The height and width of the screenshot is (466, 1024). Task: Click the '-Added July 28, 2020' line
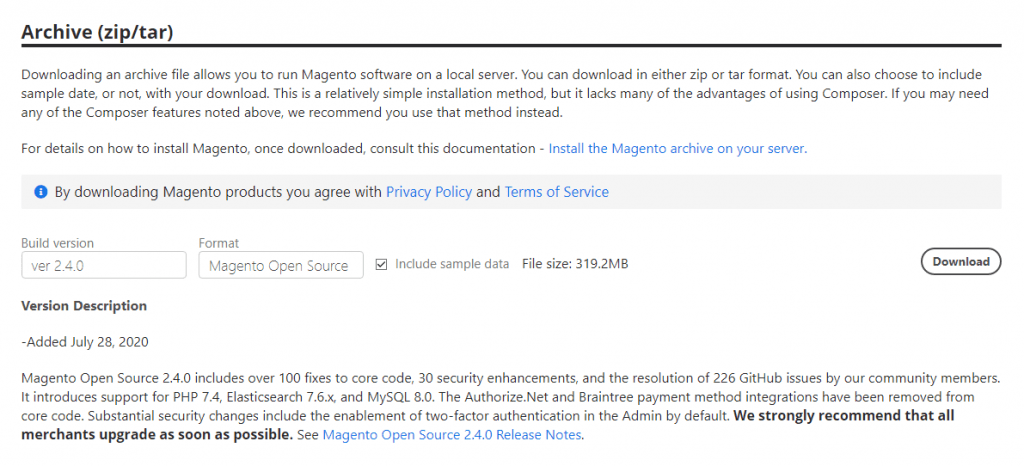[85, 341]
